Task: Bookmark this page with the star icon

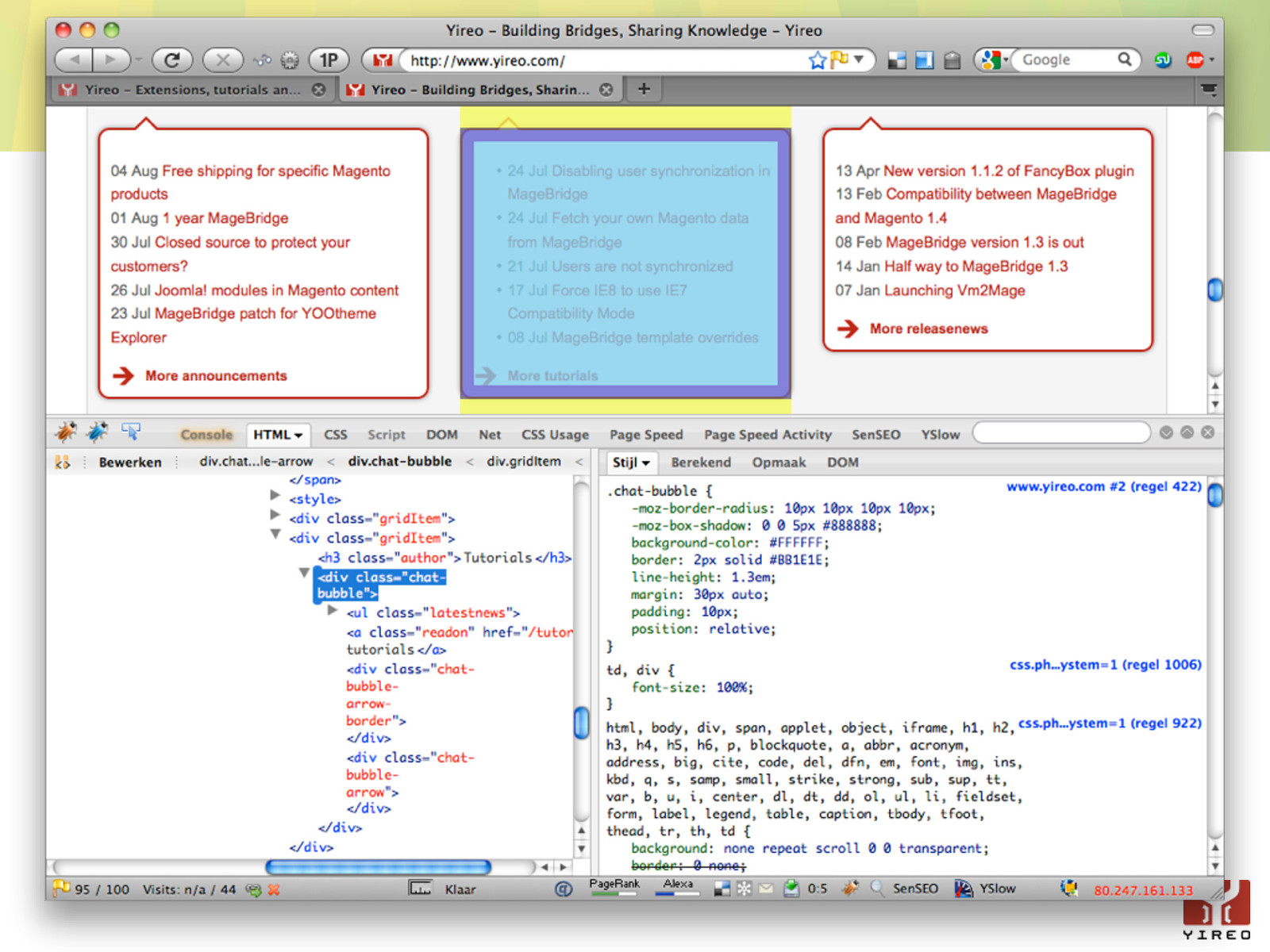Action: tap(817, 60)
